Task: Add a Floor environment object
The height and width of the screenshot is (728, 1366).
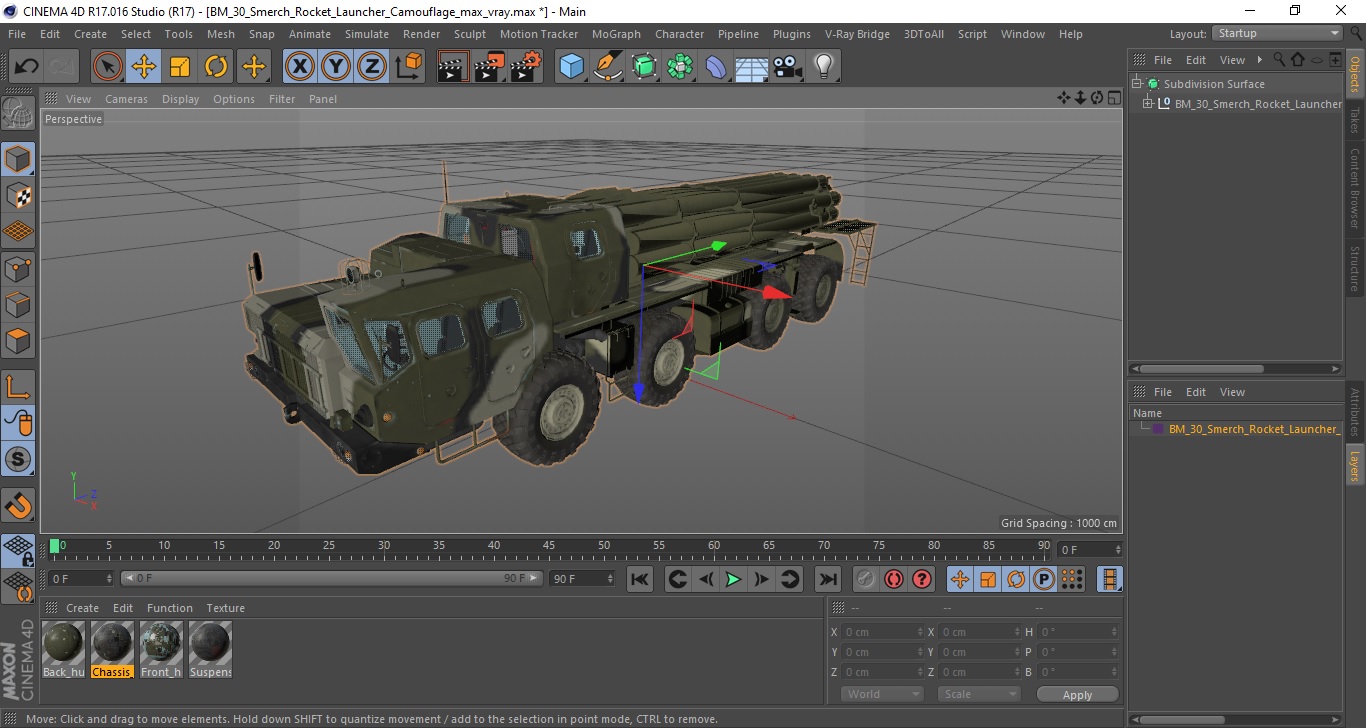Action: click(752, 67)
